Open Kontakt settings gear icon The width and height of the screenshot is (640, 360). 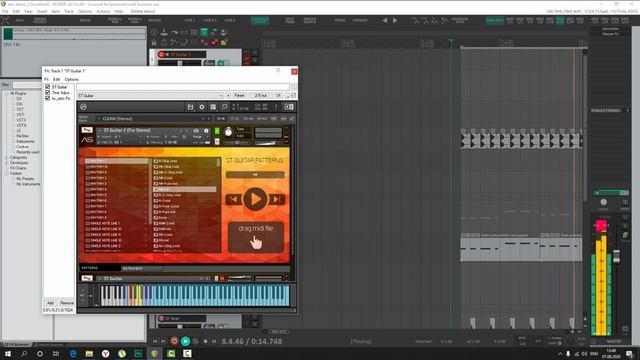(202, 107)
